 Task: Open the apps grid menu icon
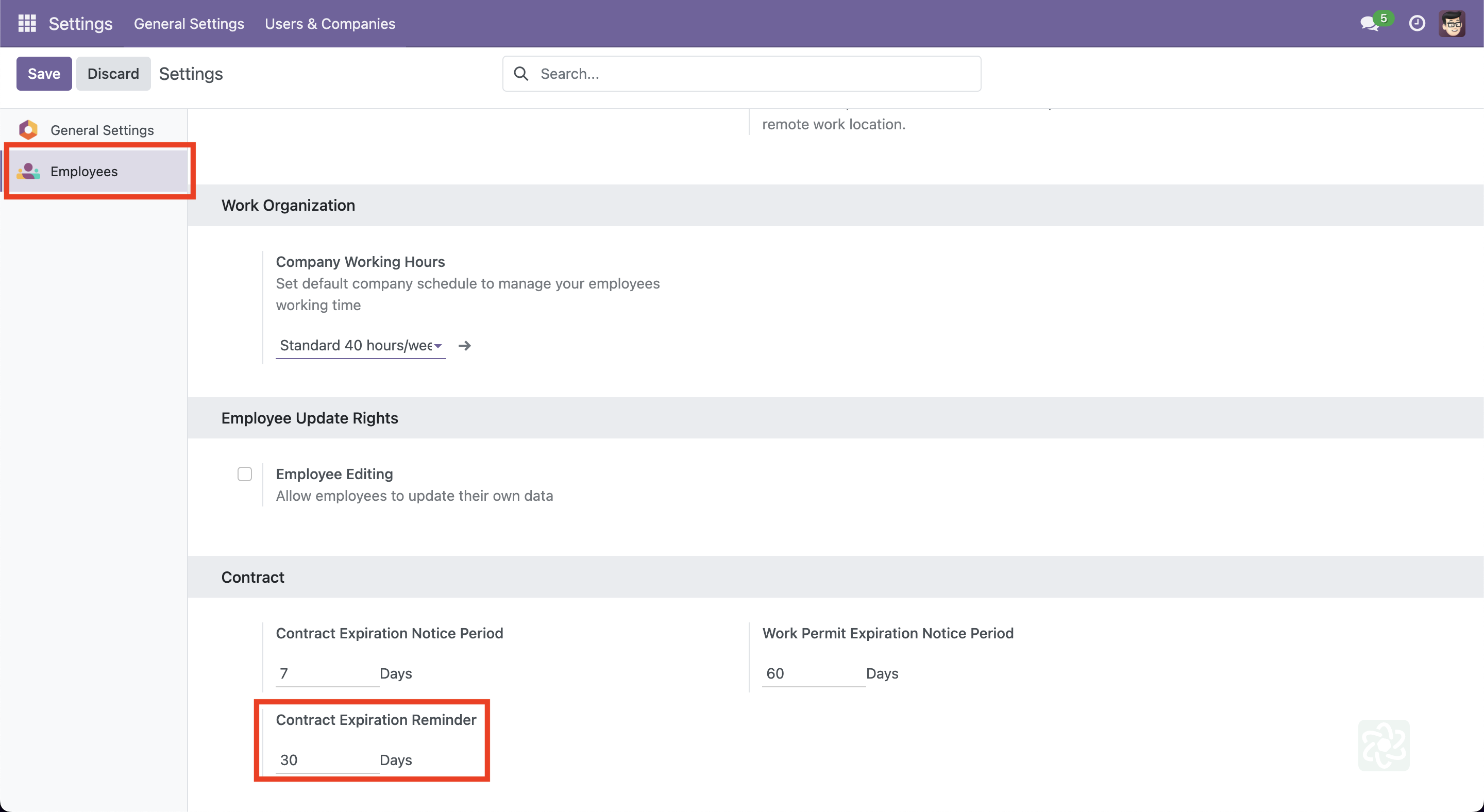click(x=27, y=24)
